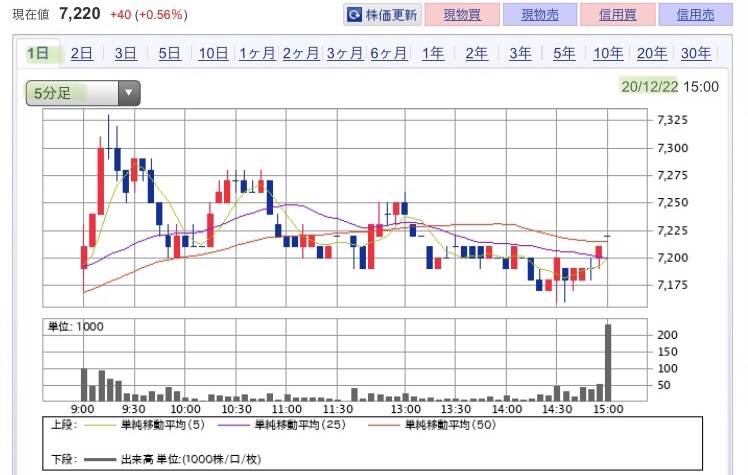Switch to the 1年 chart range
This screenshot has height=475, width=748.
point(433,53)
